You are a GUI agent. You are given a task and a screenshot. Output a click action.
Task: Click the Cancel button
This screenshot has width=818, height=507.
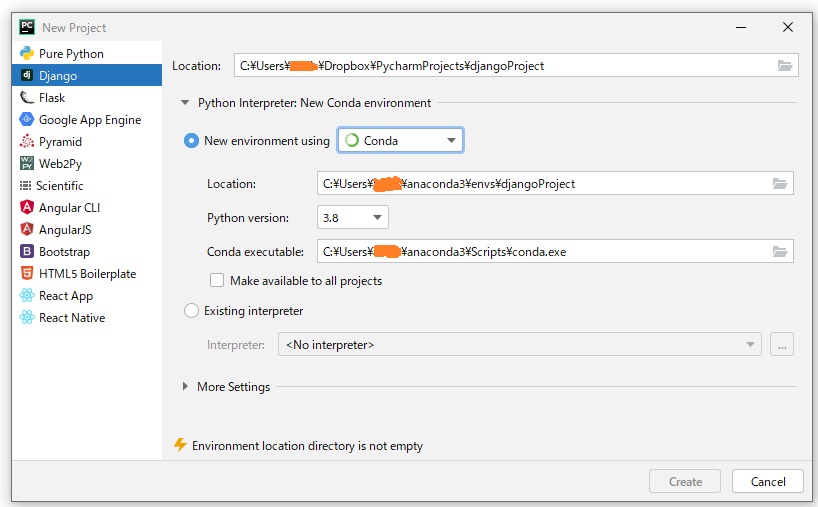[x=768, y=481]
